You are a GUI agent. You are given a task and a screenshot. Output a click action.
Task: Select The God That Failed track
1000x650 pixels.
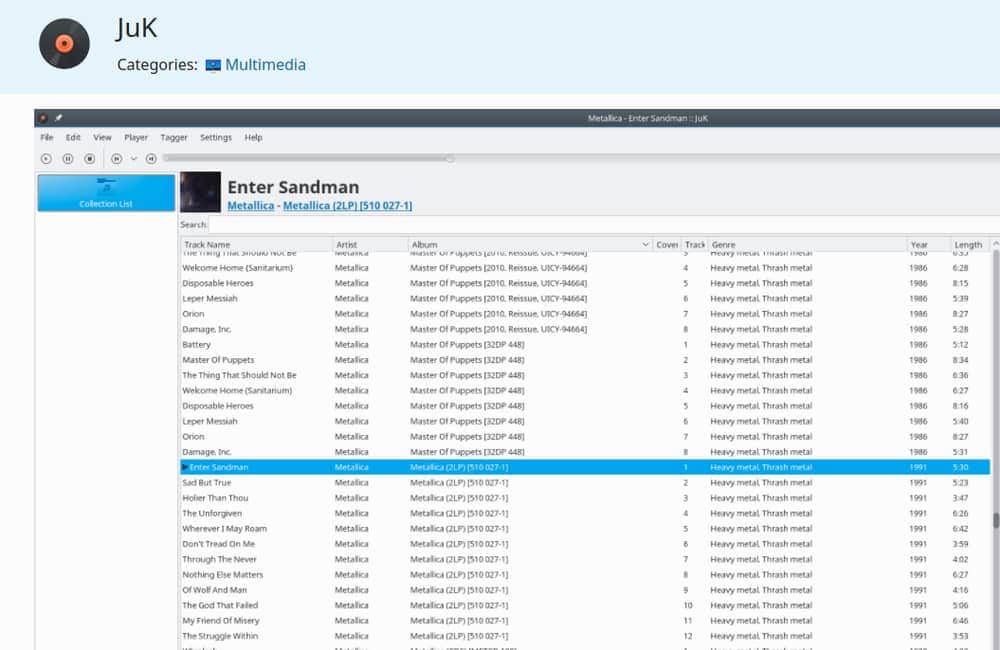(x=585, y=605)
